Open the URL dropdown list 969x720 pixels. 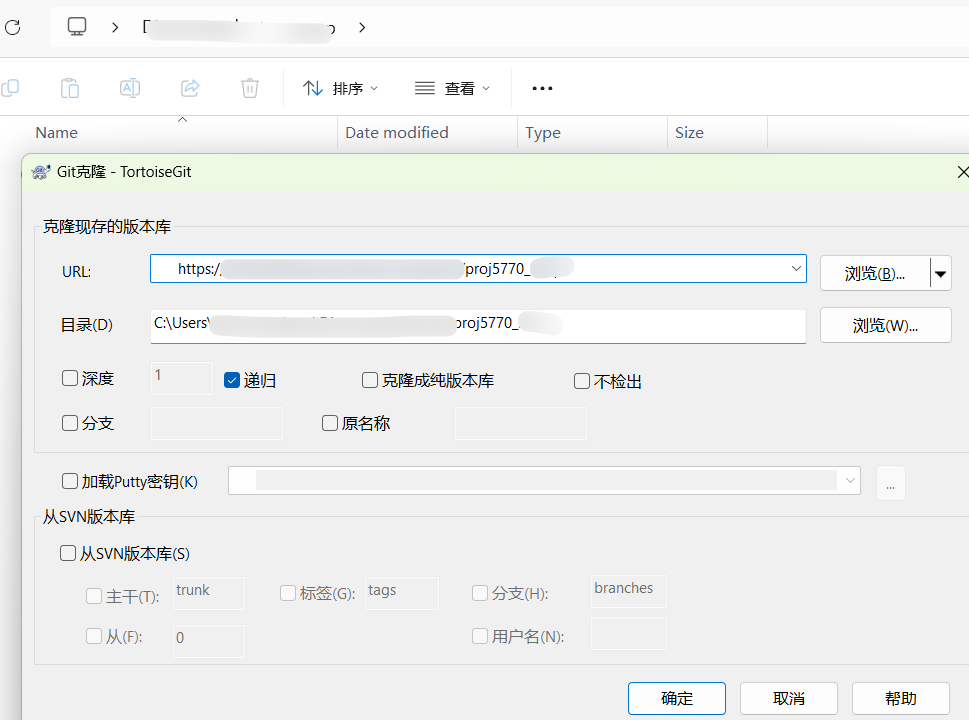795,268
